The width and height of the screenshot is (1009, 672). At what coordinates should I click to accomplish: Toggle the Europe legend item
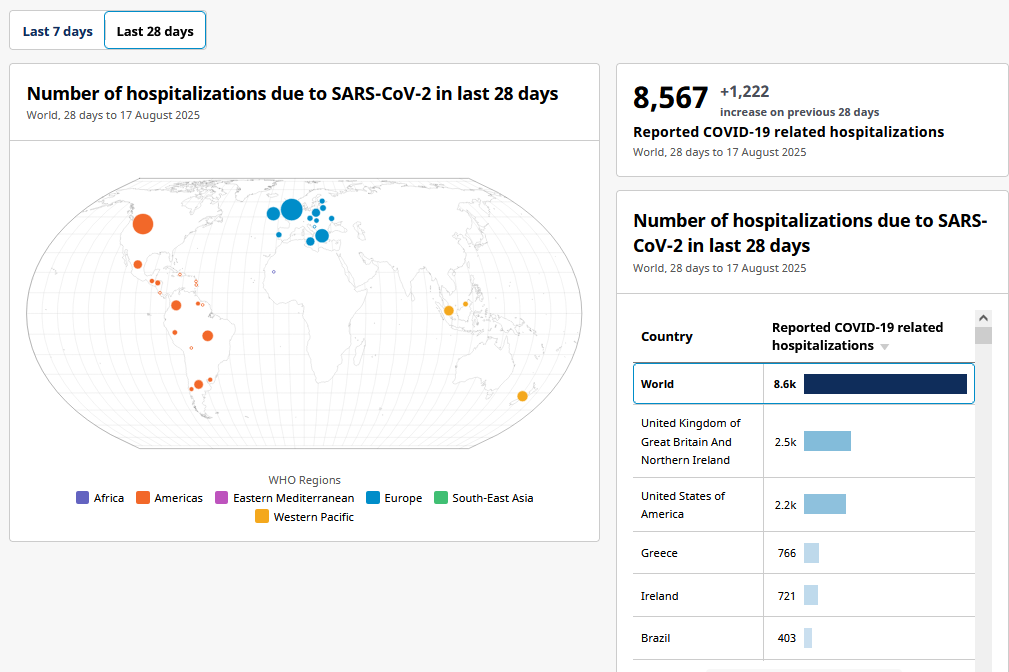pos(394,498)
